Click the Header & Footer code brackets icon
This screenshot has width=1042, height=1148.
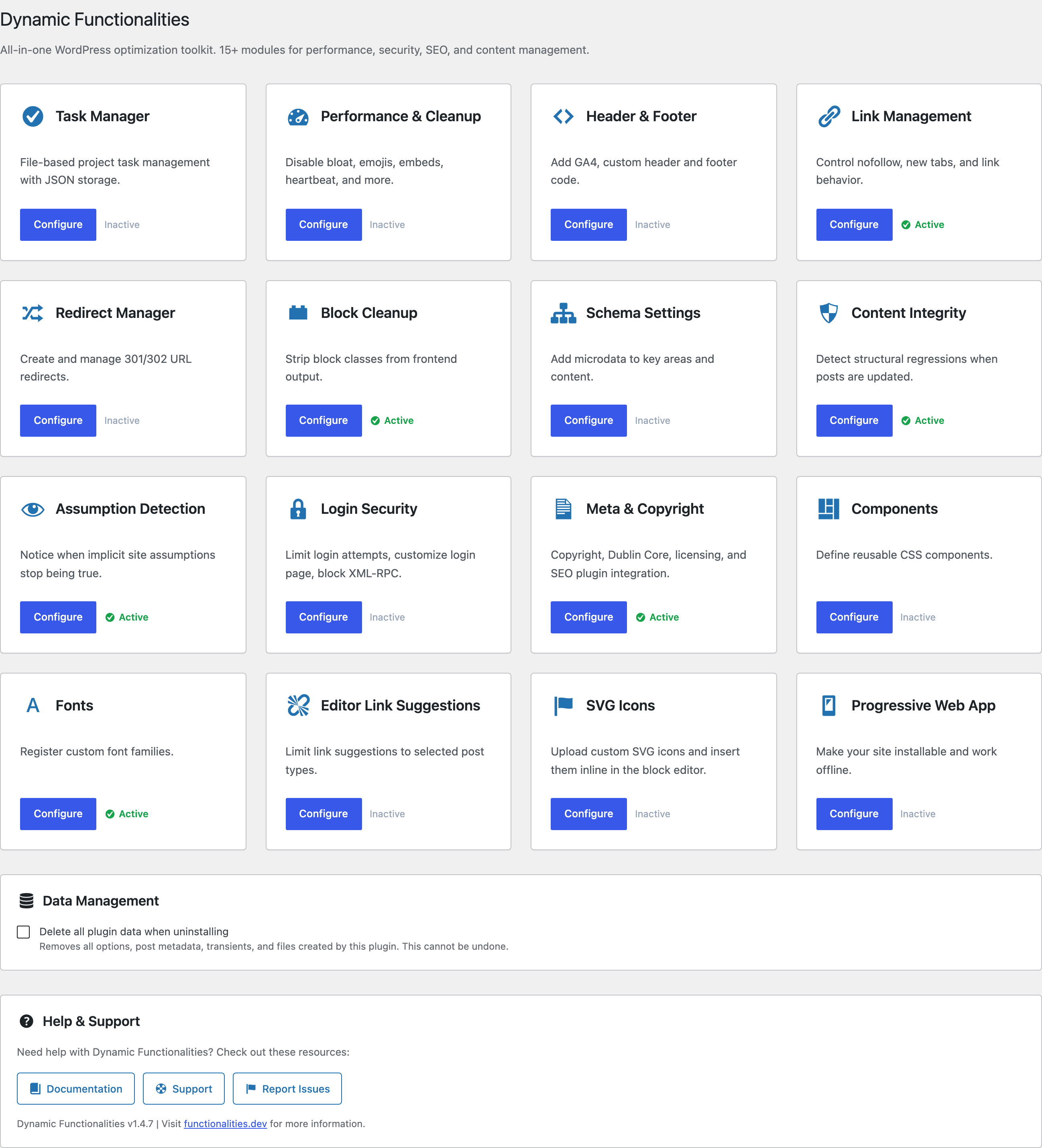click(x=563, y=116)
